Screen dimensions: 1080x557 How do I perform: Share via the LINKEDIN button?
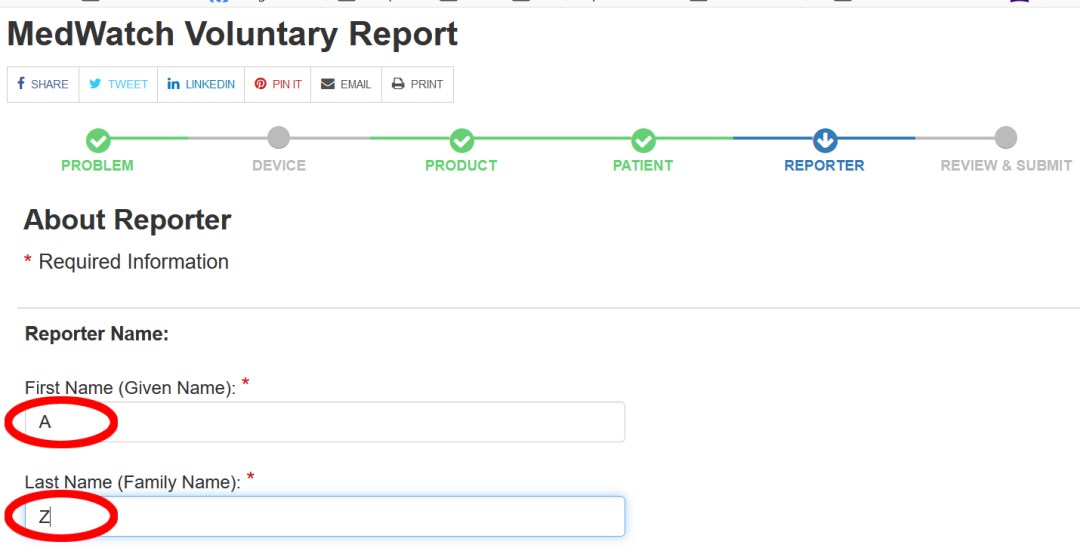pyautogui.click(x=200, y=84)
